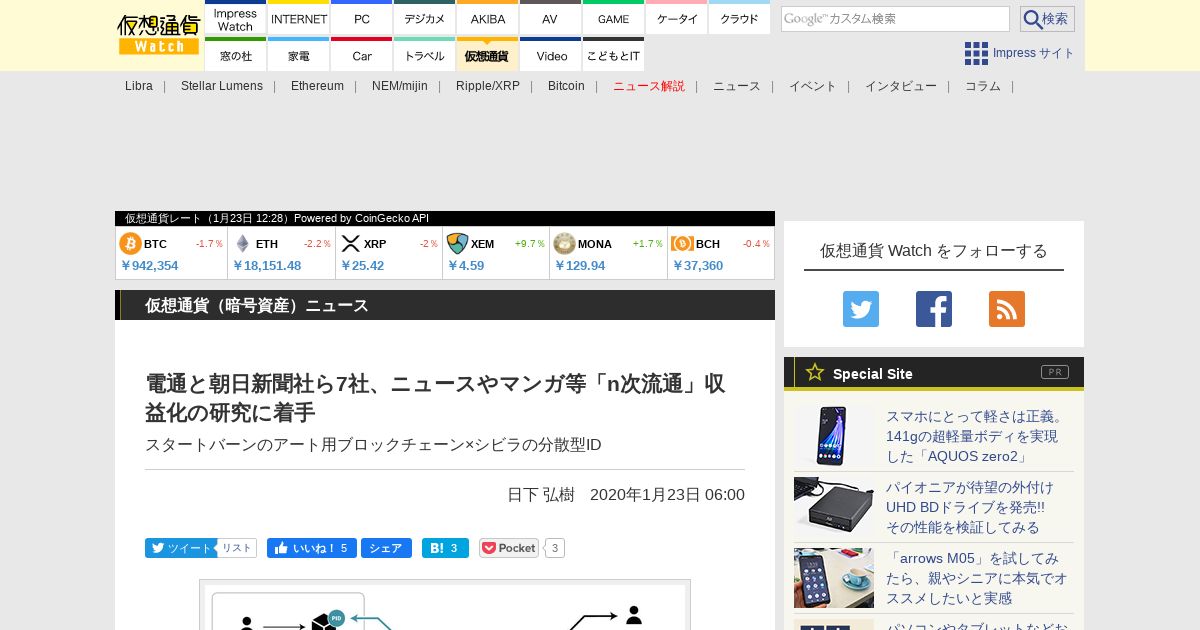Open the Bitcoin category link
Screen dimensions: 1200x630
(566, 86)
